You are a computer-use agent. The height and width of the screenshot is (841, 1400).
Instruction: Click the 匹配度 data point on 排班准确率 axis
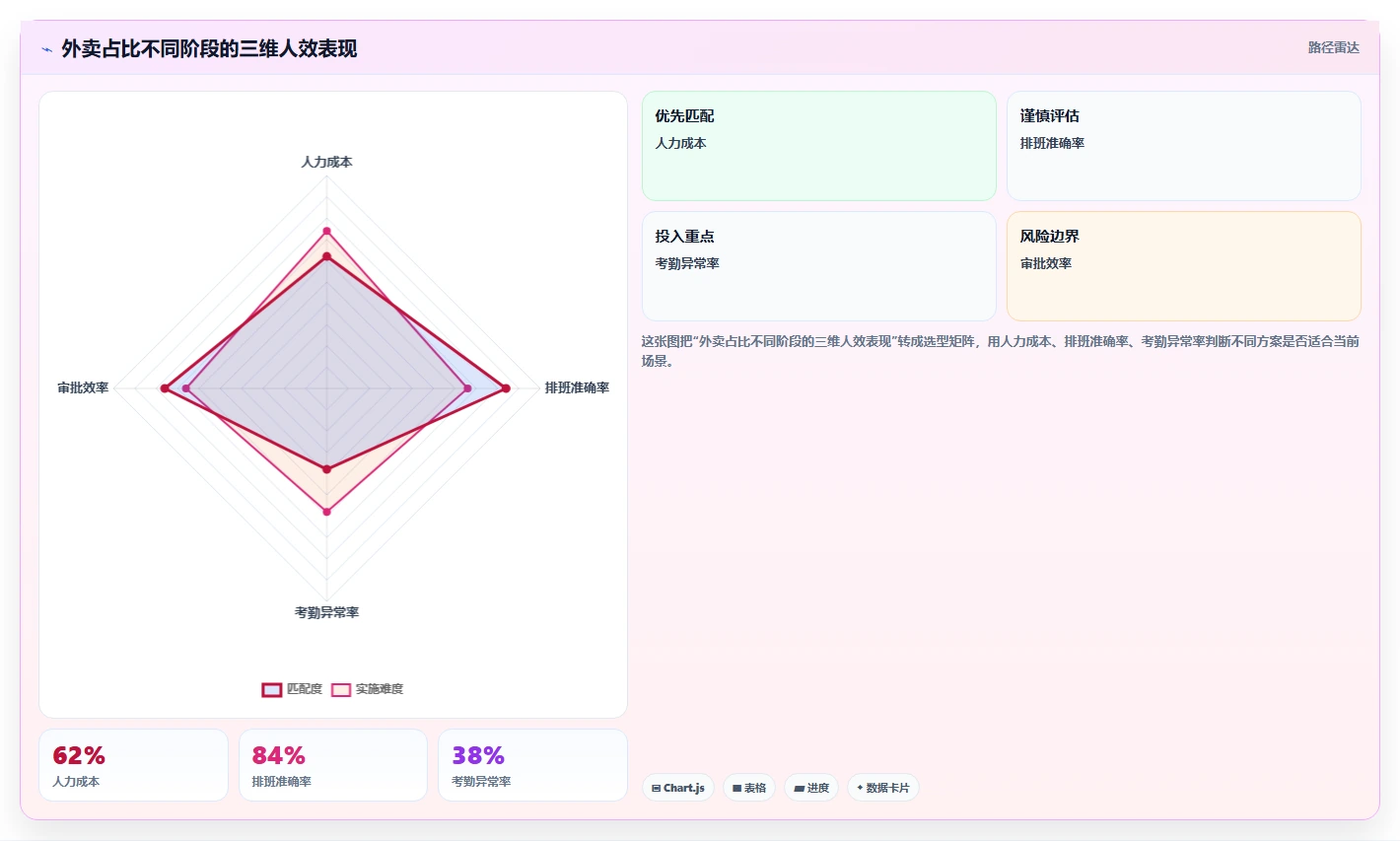click(x=506, y=388)
